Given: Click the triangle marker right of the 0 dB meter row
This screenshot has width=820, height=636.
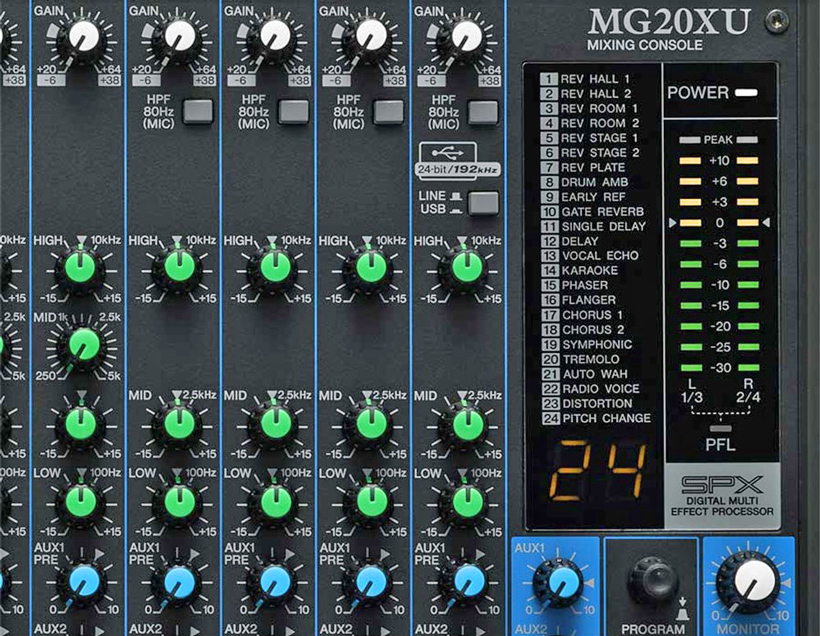Looking at the screenshot, I should [x=766, y=223].
